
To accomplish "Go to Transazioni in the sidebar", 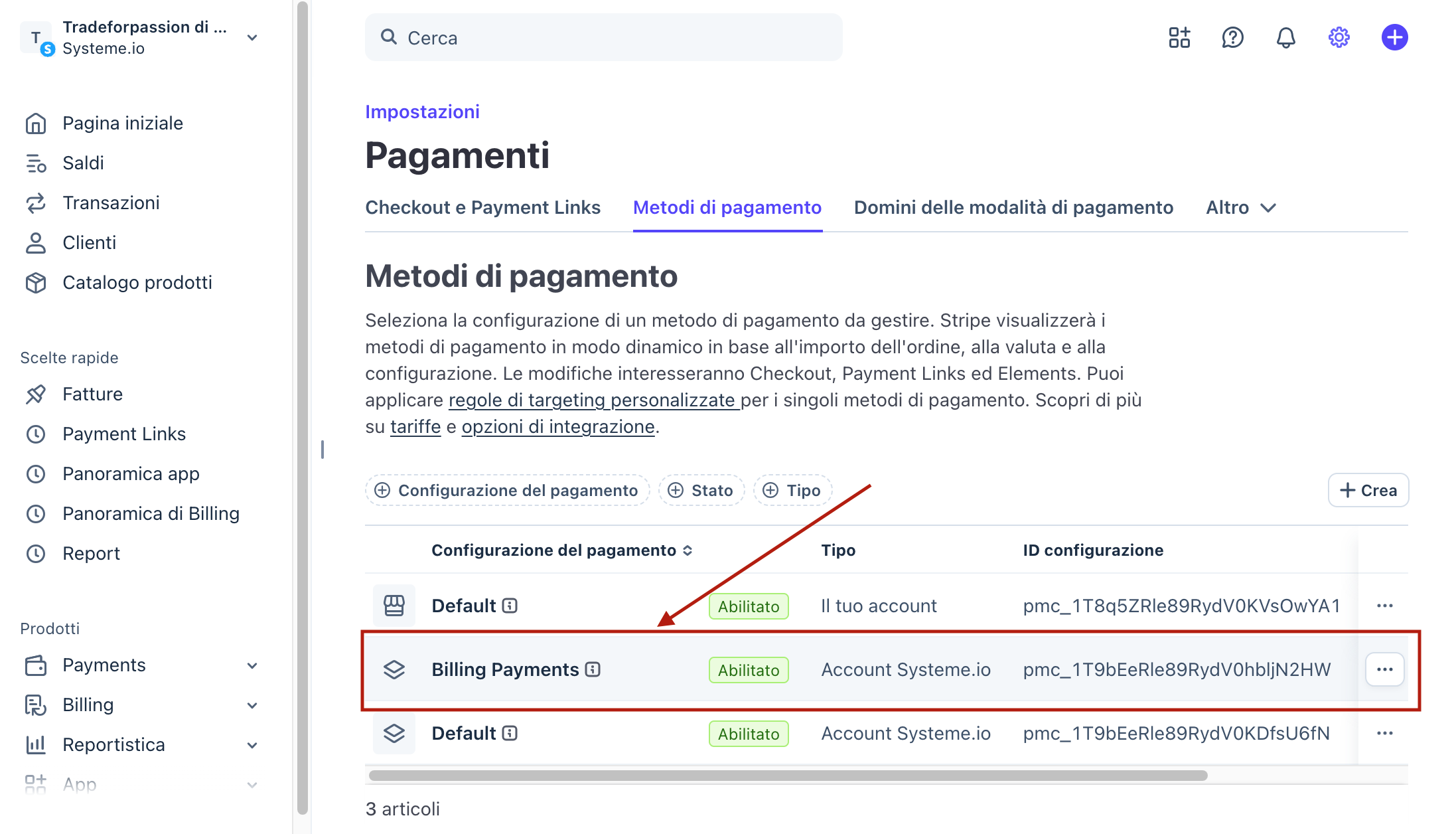I will pos(111,203).
